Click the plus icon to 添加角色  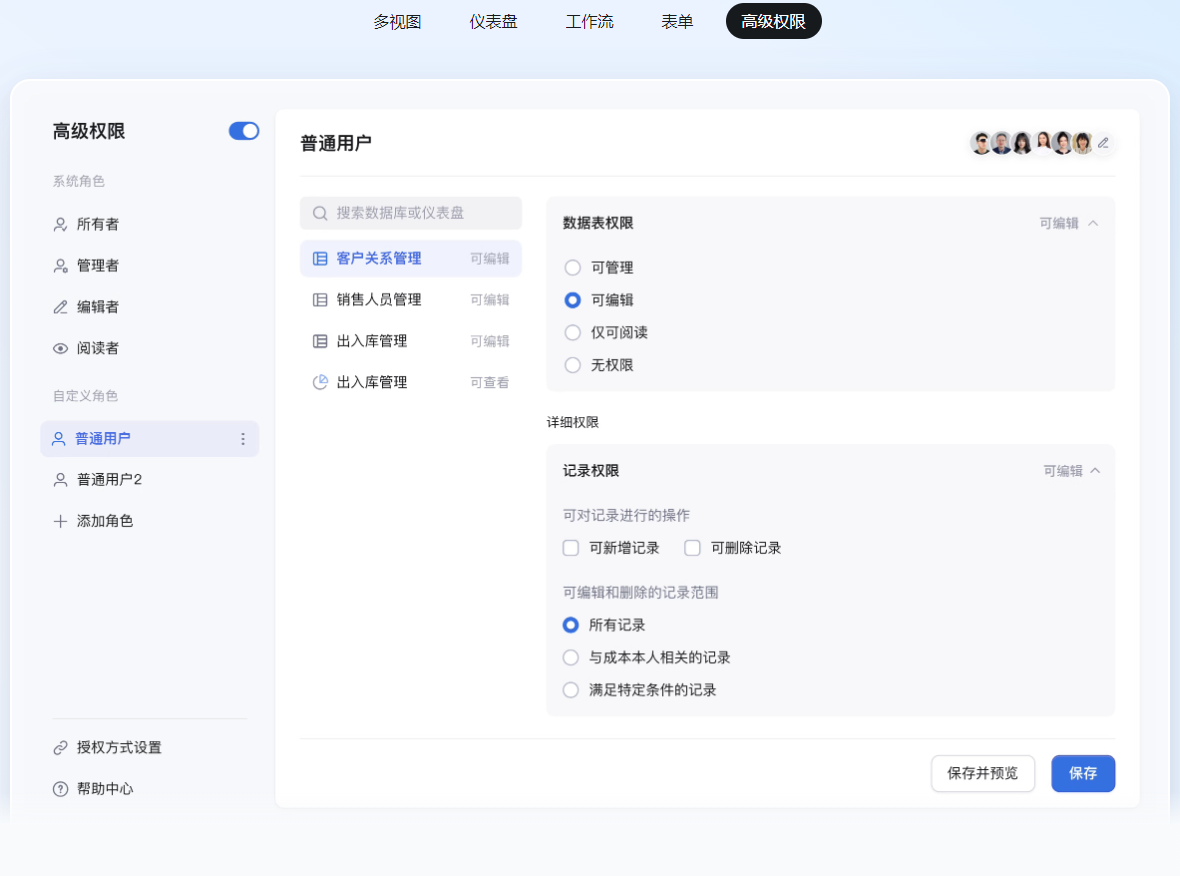60,521
